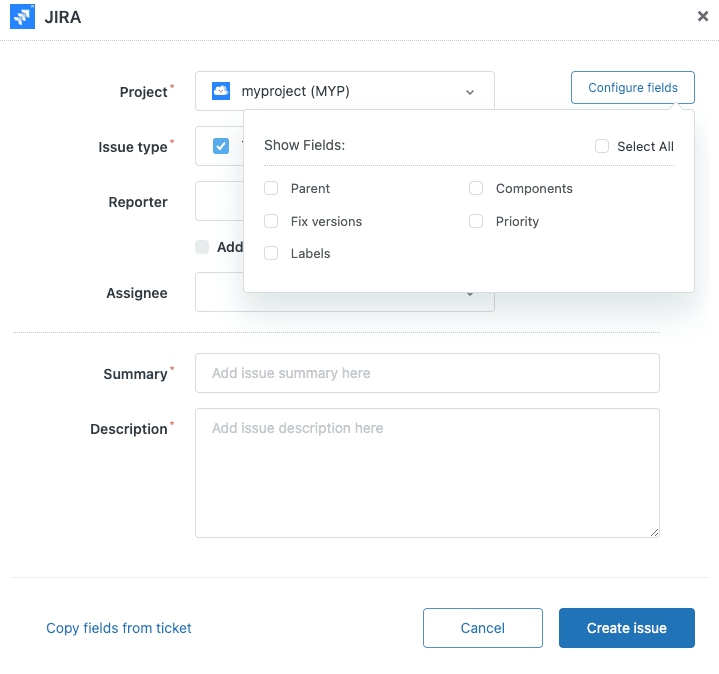Viewport: 719px width, 674px height.
Task: Click the Create issue button
Action: [627, 628]
